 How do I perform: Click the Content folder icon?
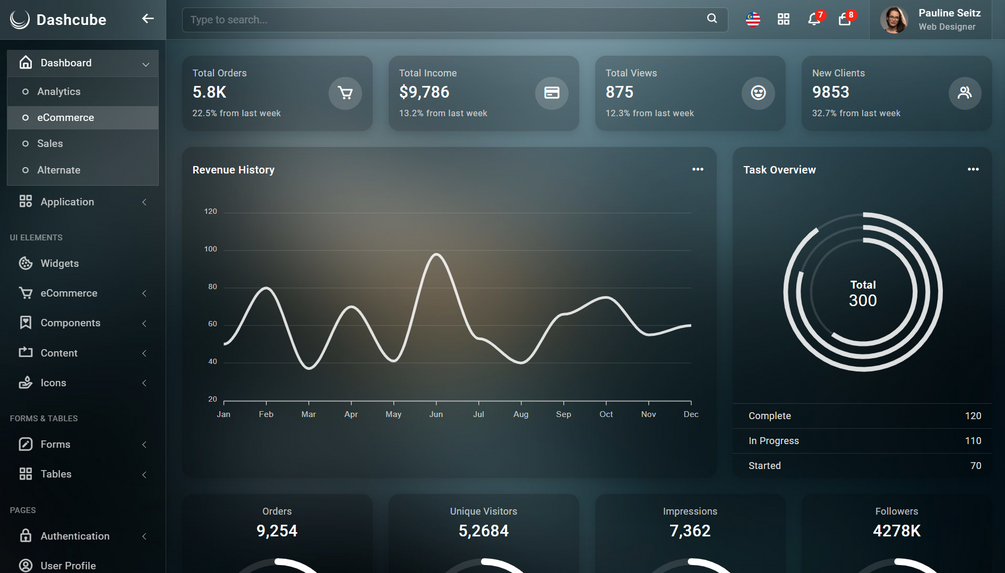pos(26,353)
